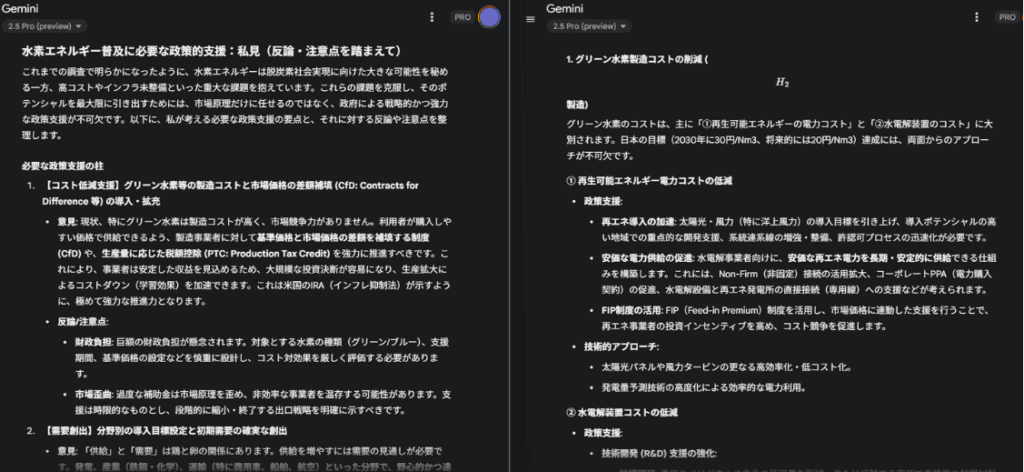
Task: Click the PRO badge in left Gemini window
Action: tap(462, 18)
